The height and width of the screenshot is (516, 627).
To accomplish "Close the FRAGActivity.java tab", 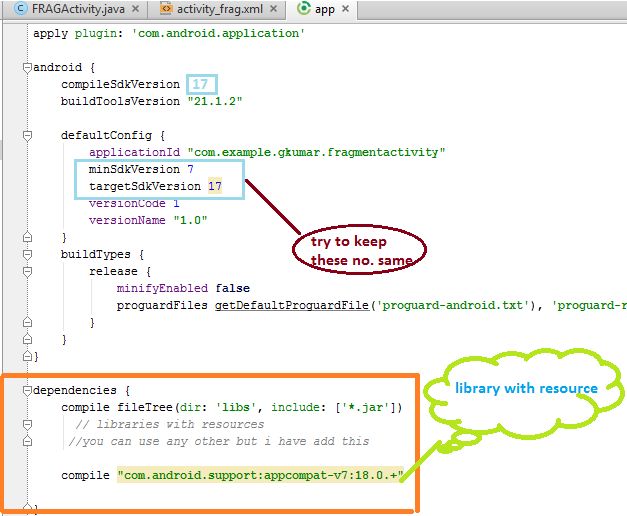I will point(136,9).
